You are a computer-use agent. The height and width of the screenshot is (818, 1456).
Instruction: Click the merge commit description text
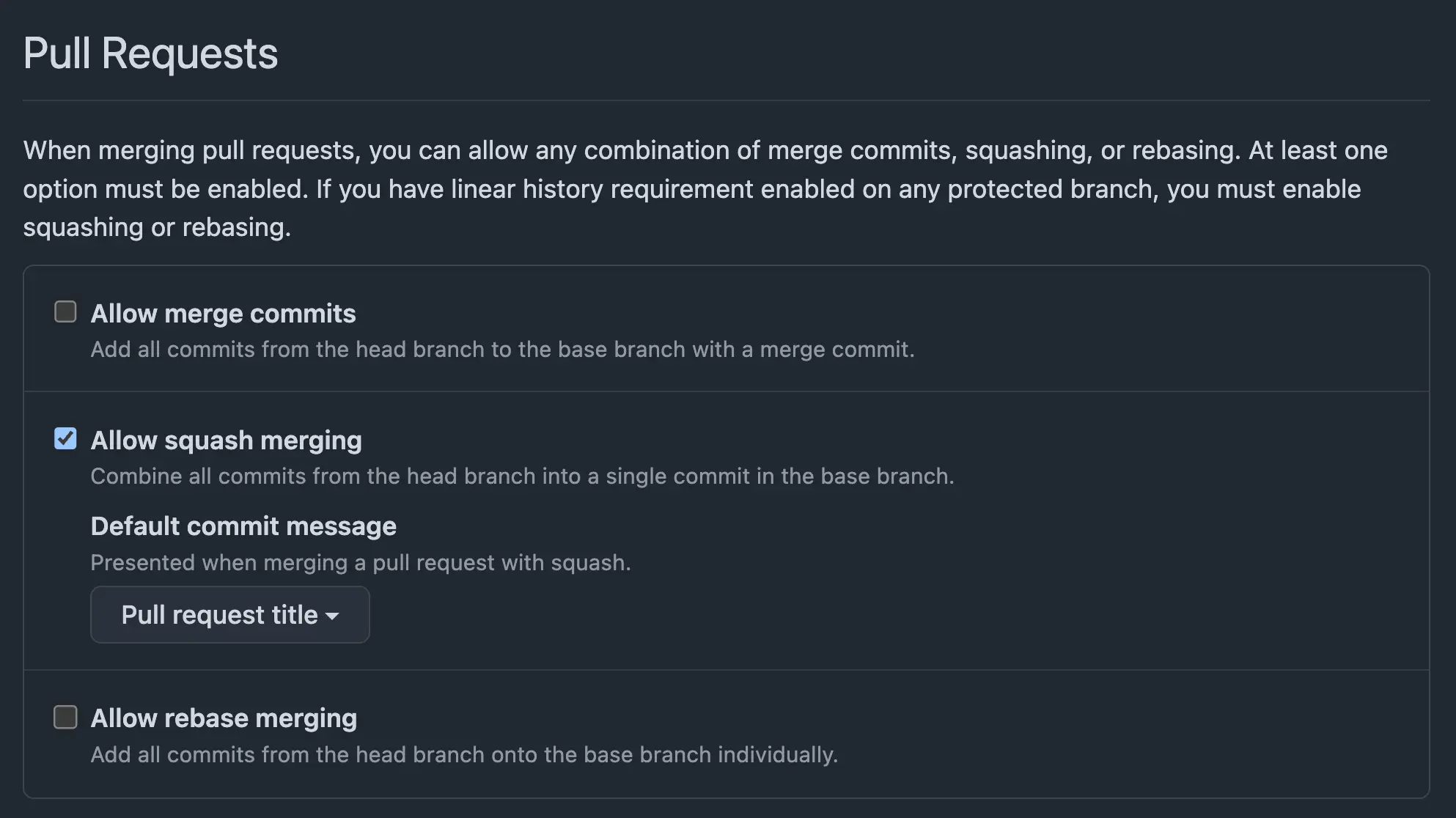(502, 350)
